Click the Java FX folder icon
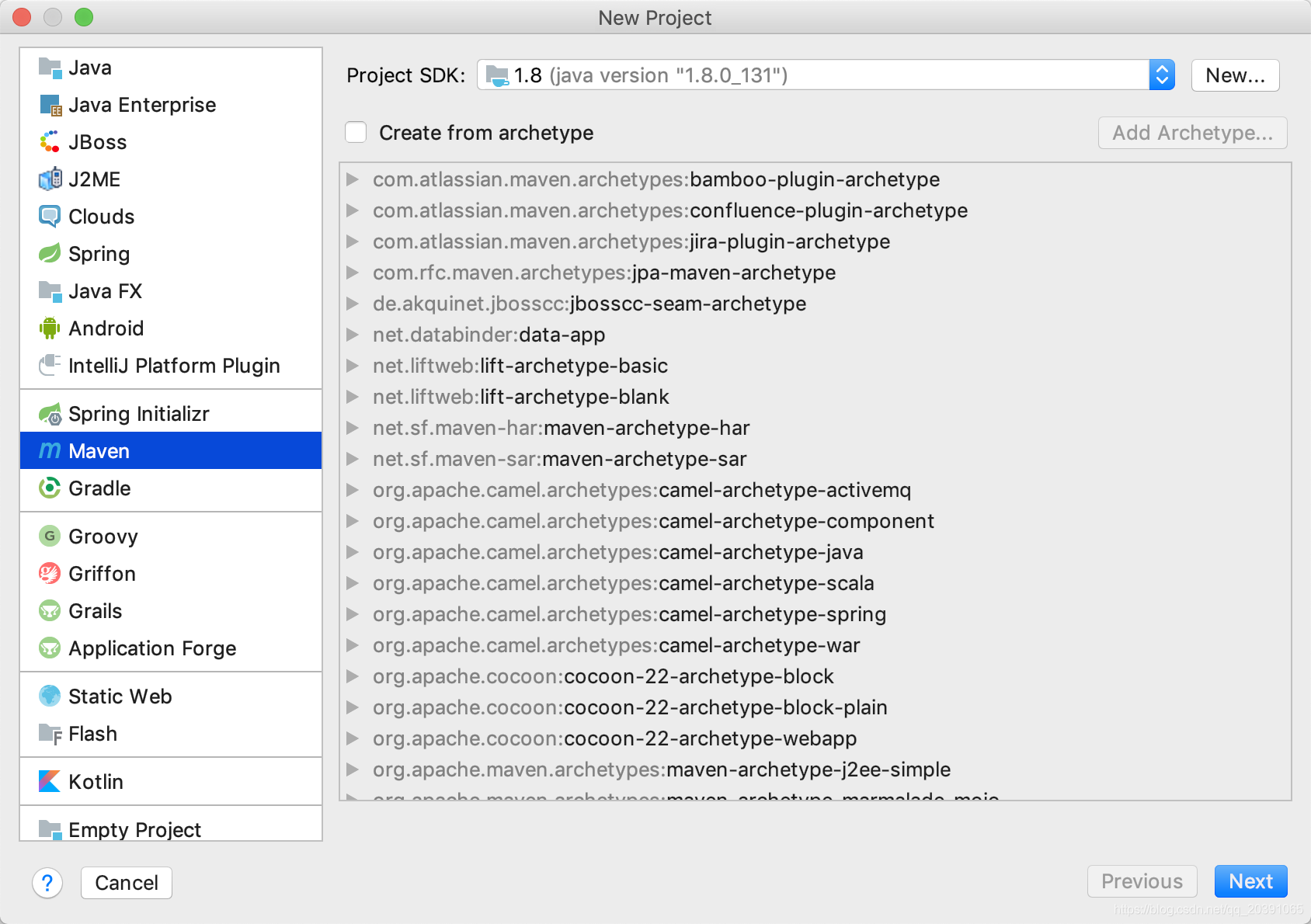Viewport: 1311px width, 924px height. tap(50, 291)
